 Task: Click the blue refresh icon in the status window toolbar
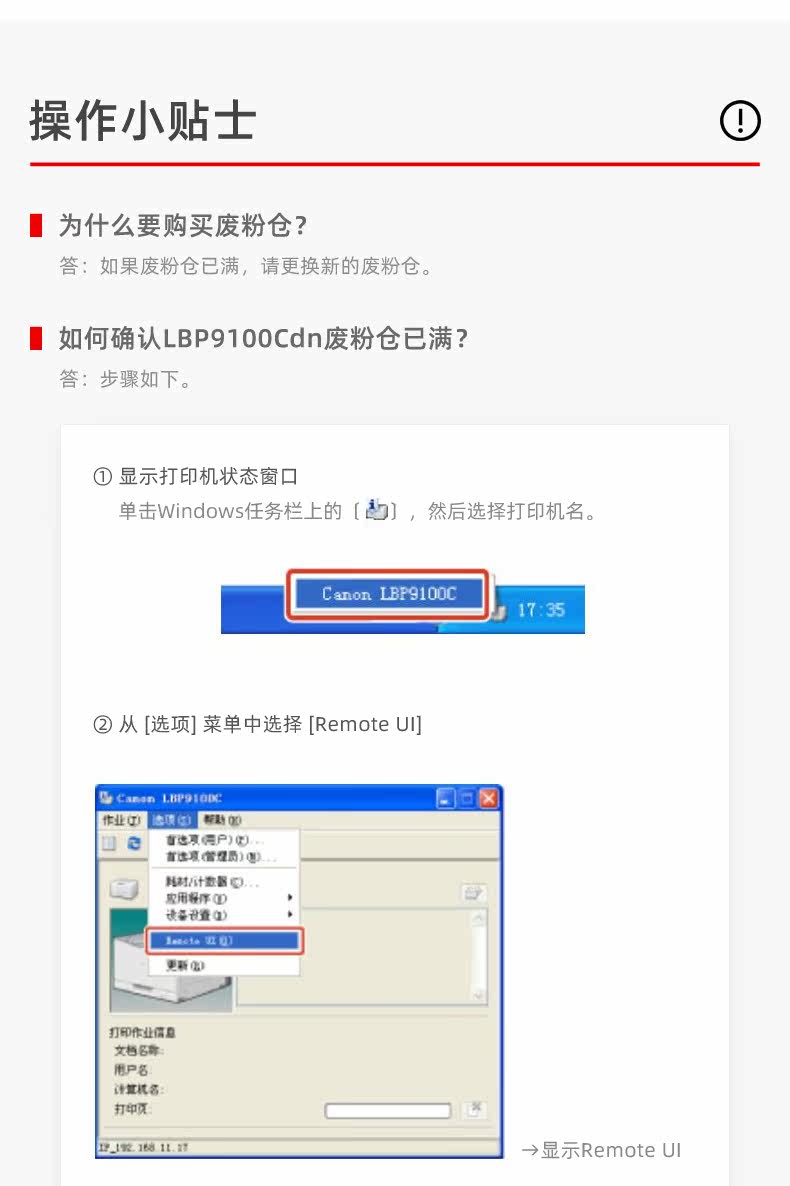pos(134,843)
